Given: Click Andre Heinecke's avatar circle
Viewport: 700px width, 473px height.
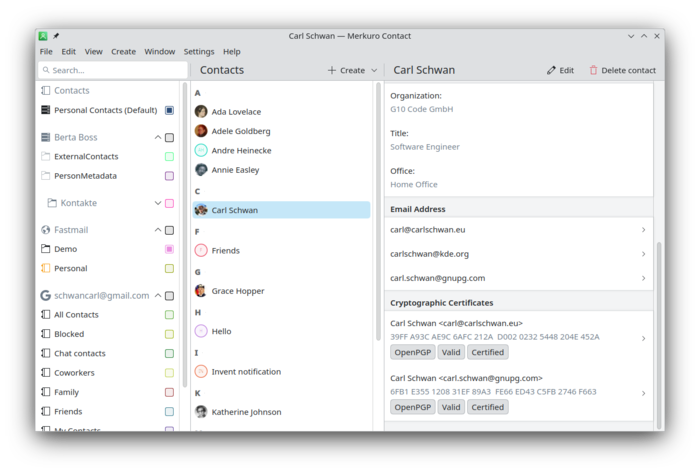Looking at the screenshot, I should (x=201, y=150).
